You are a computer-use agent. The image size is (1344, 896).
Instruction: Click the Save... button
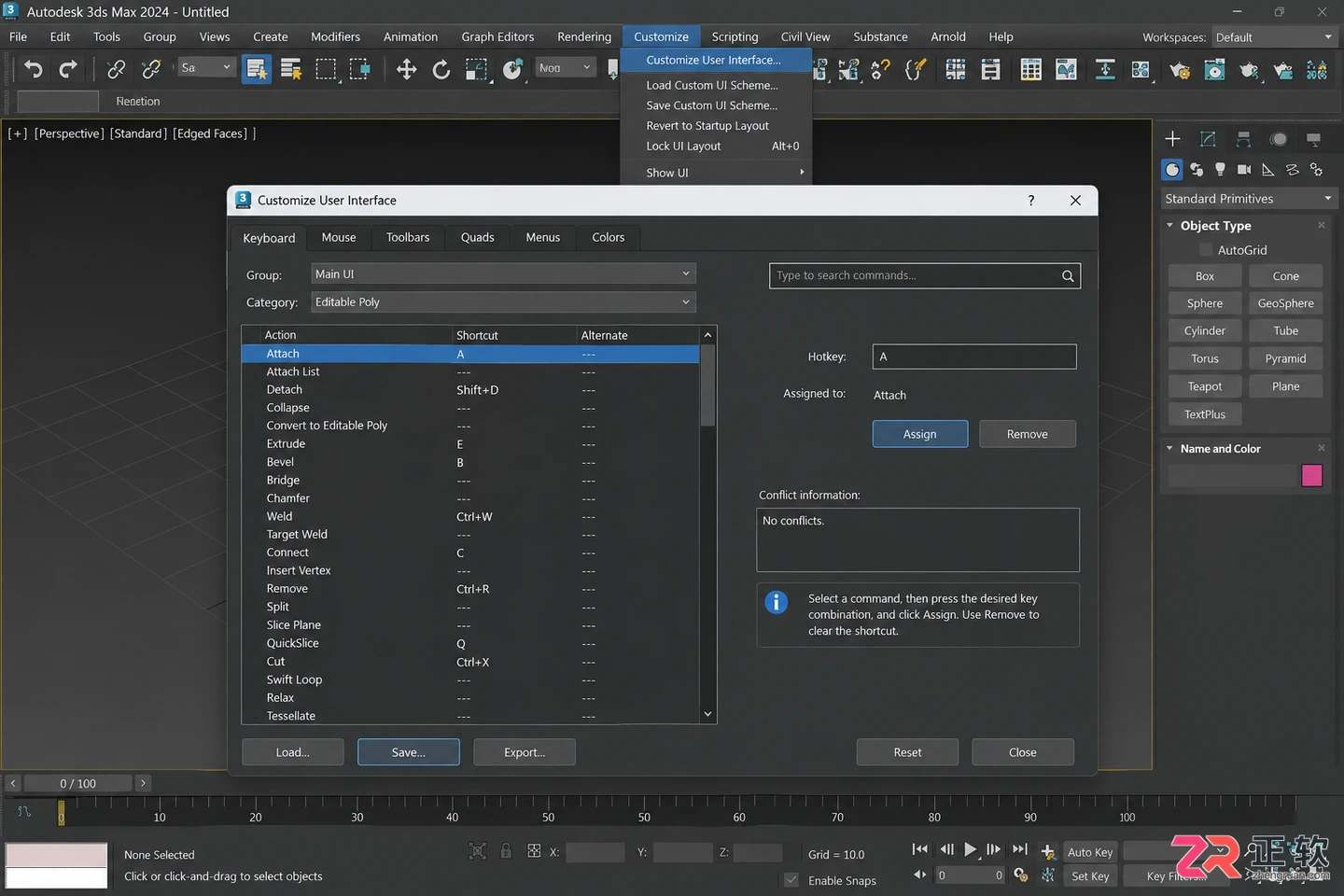pyautogui.click(x=409, y=752)
